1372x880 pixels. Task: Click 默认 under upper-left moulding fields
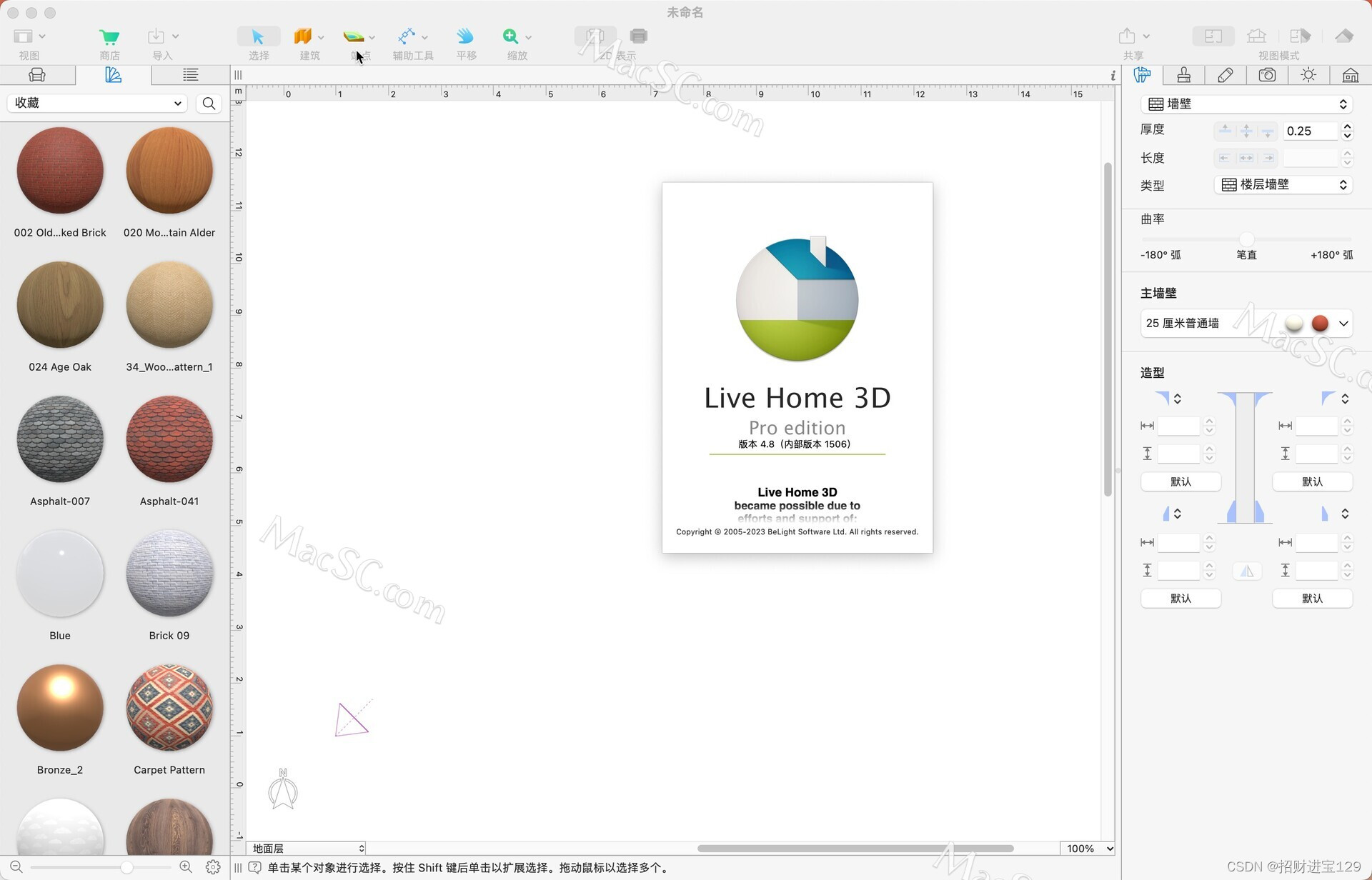pos(1180,481)
